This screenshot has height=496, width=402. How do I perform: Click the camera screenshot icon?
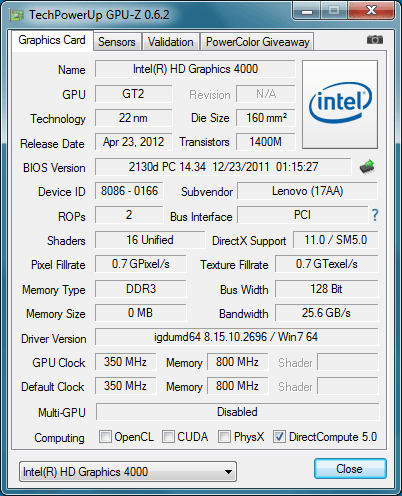tap(375, 40)
